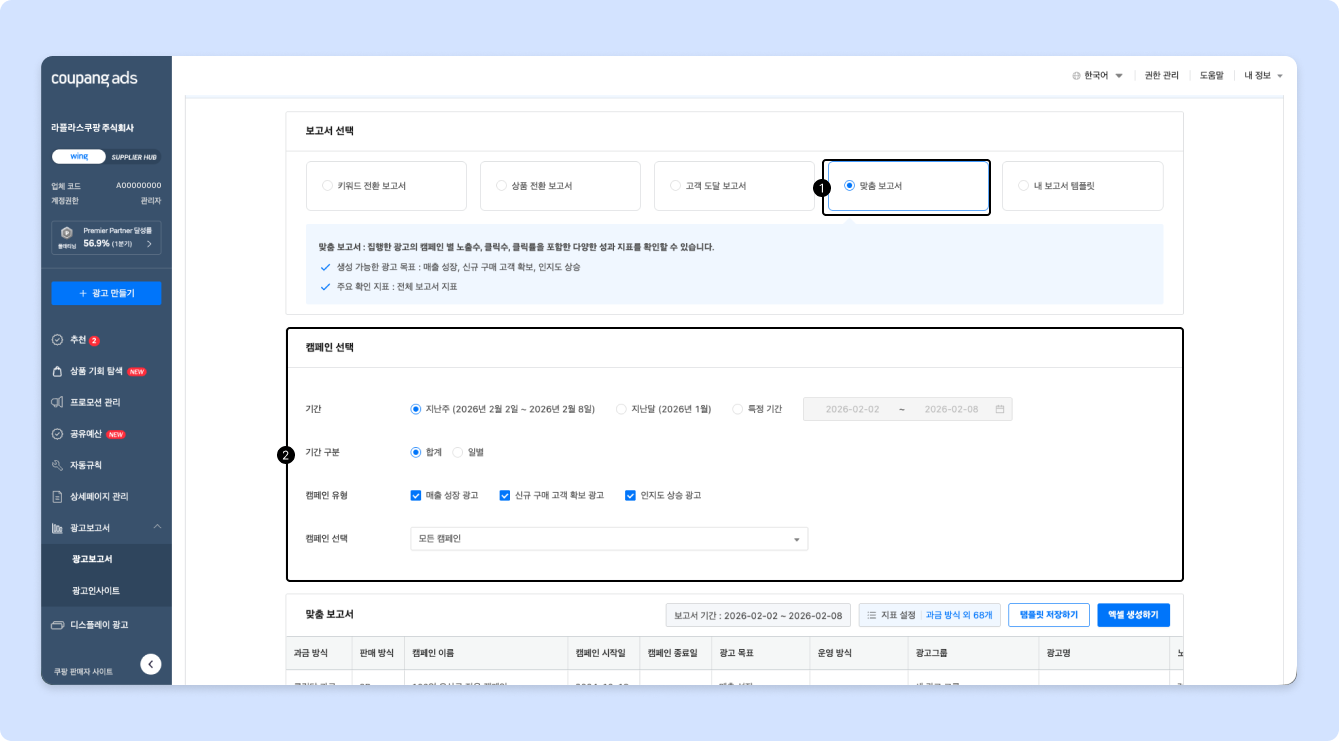Open 광고인사이트 in the sidebar submenu
The width and height of the screenshot is (1339, 741).
[96, 590]
